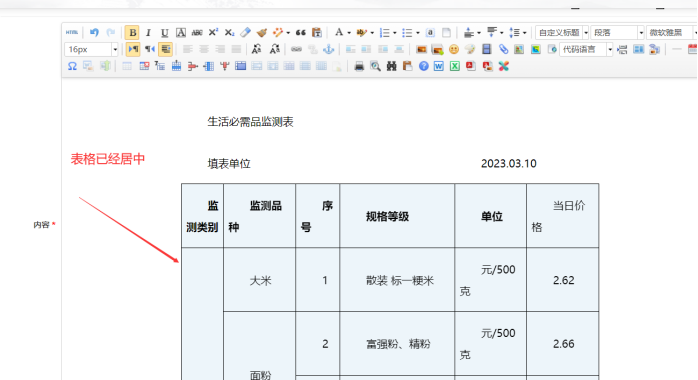Expand the 自定义标题 dropdown
698x380 pixels.
562,32
